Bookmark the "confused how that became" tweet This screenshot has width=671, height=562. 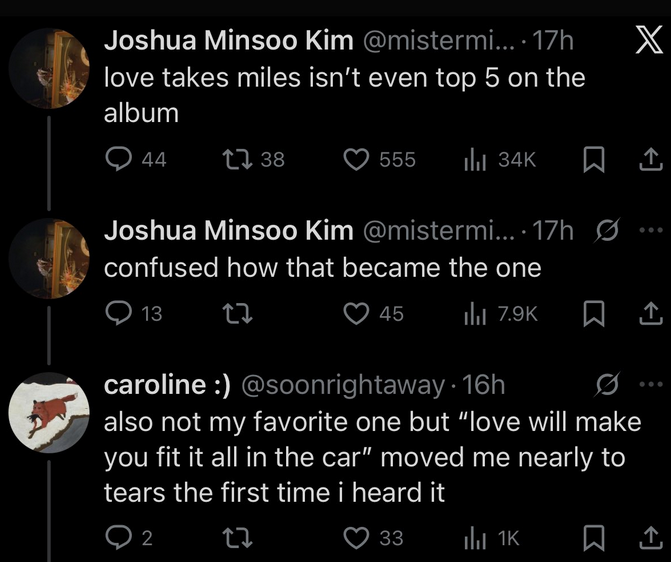coord(589,314)
